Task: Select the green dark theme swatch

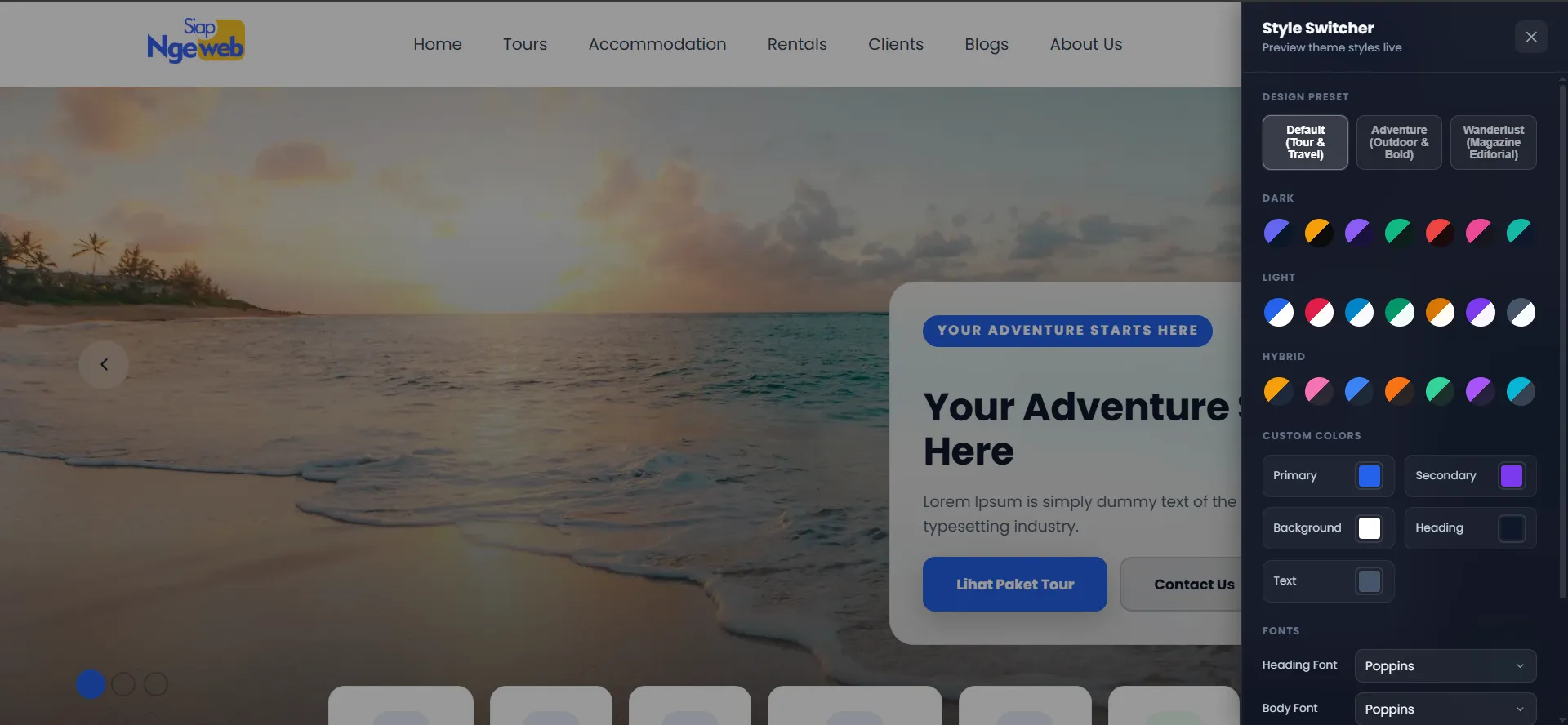Action: 1399,232
